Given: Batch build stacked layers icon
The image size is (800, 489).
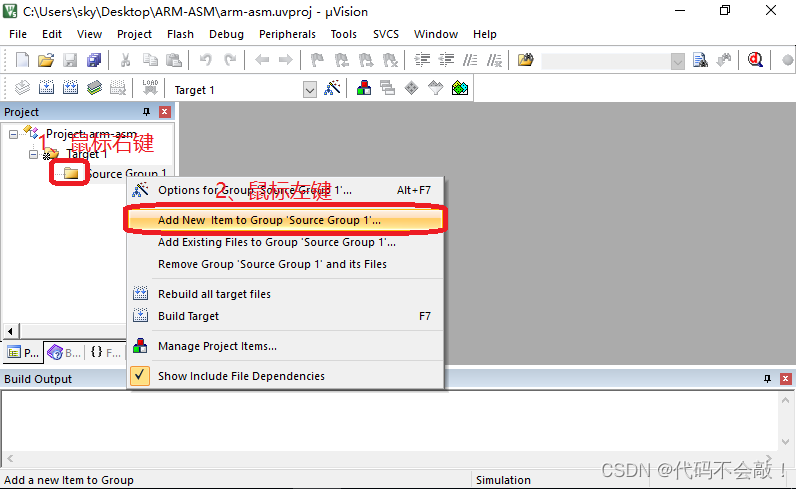Looking at the screenshot, I should pos(94,88).
